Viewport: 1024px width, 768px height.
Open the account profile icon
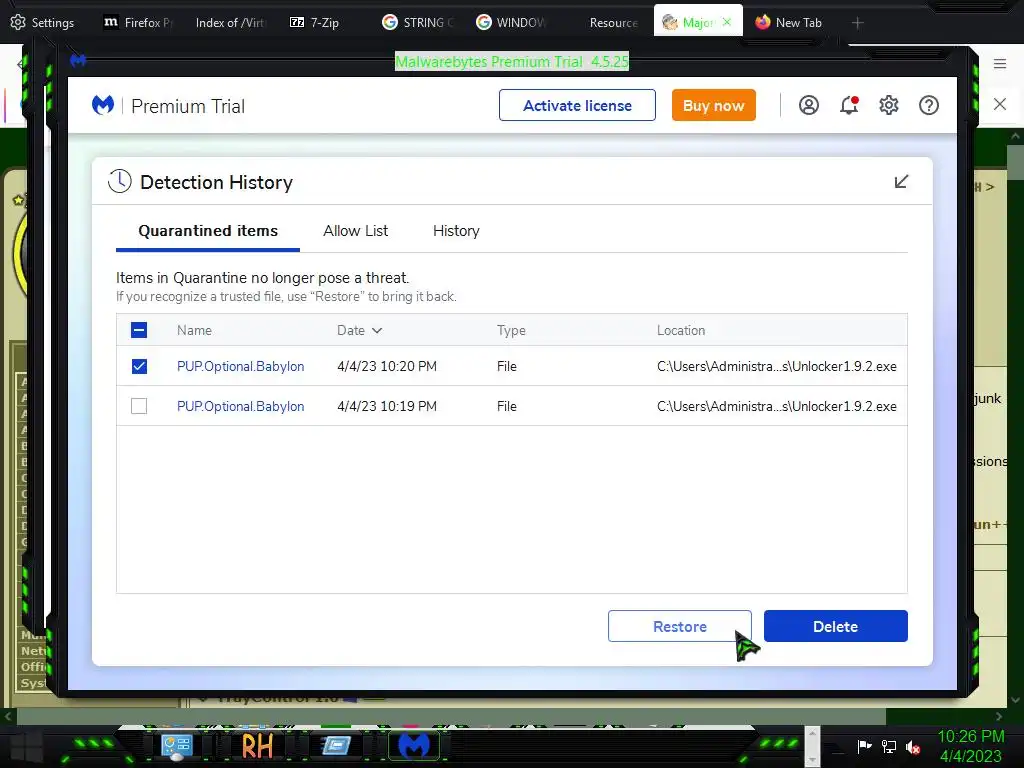[808, 105]
